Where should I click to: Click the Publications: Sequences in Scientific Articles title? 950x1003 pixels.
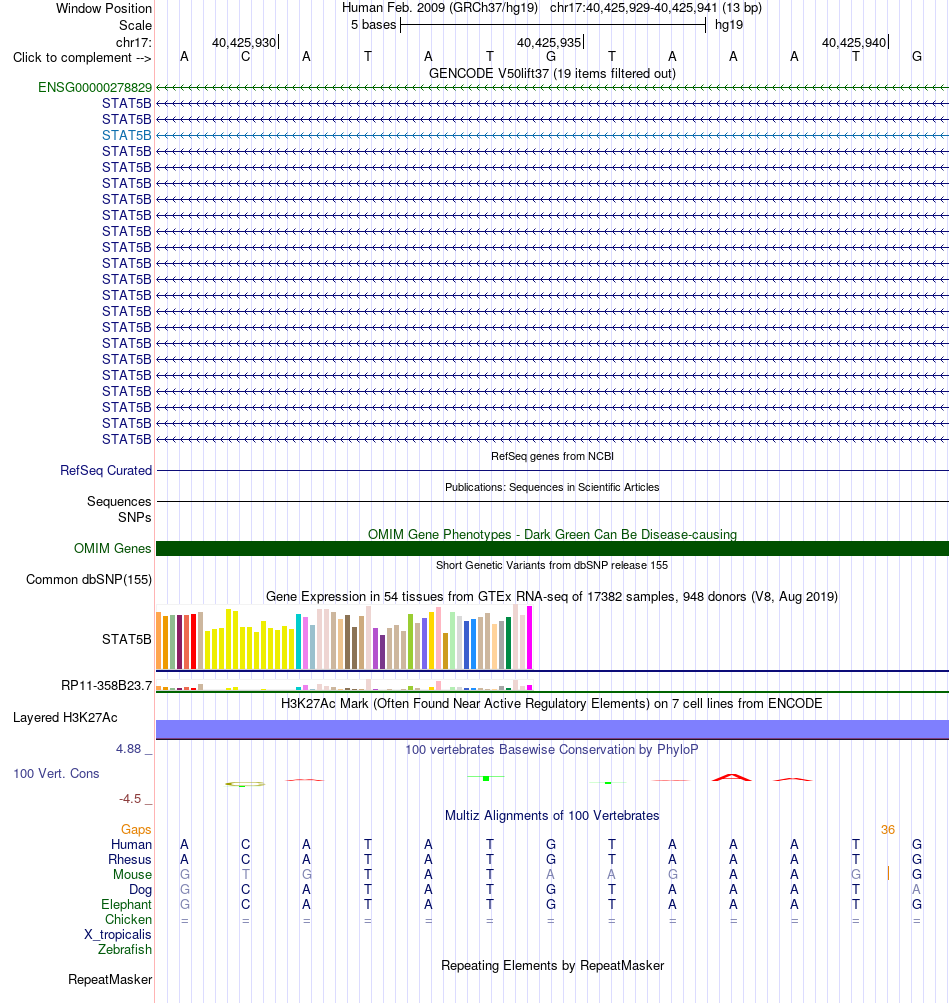[552, 487]
